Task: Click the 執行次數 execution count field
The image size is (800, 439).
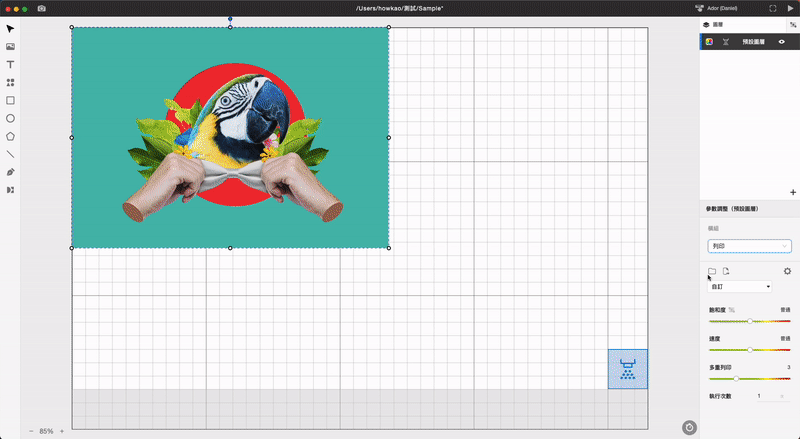Action: coord(772,396)
